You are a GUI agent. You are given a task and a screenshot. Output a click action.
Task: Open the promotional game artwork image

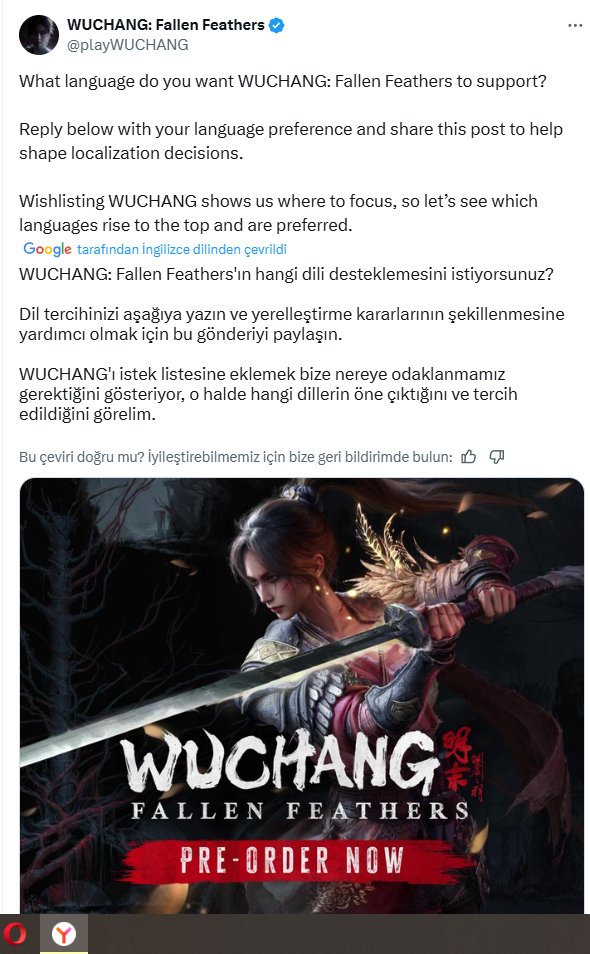[302, 695]
